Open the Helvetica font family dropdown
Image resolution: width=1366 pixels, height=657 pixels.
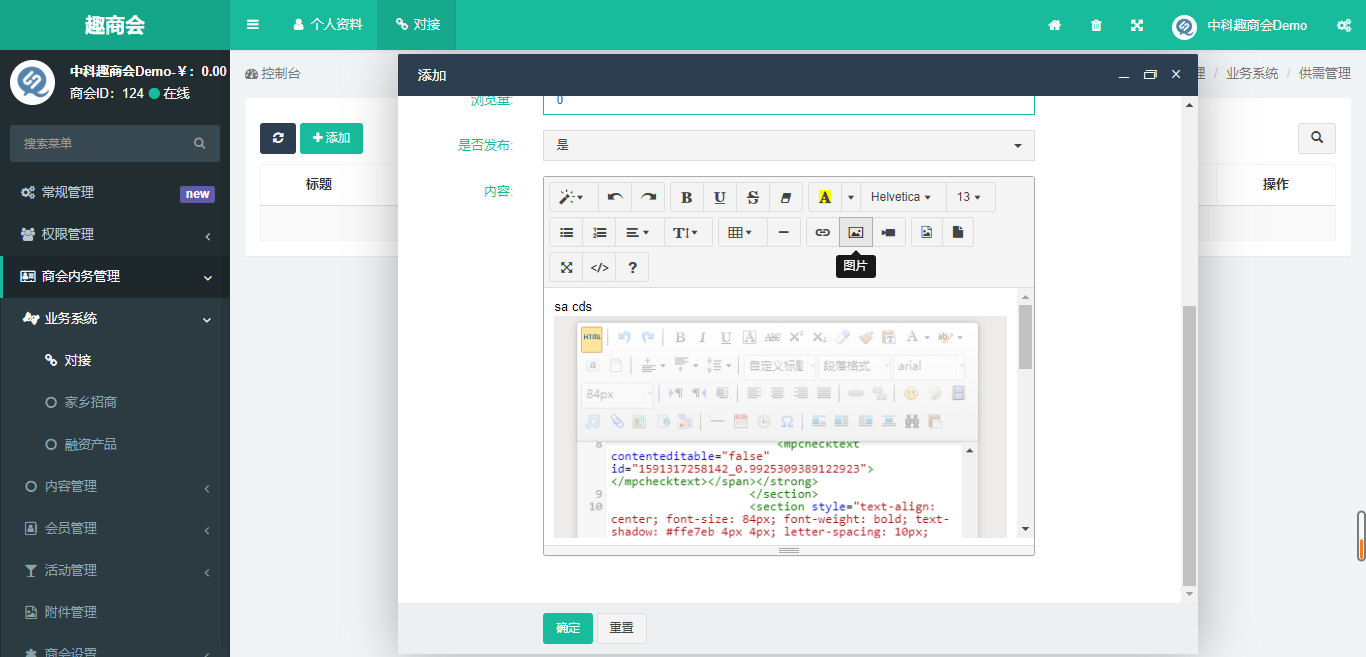coord(900,197)
